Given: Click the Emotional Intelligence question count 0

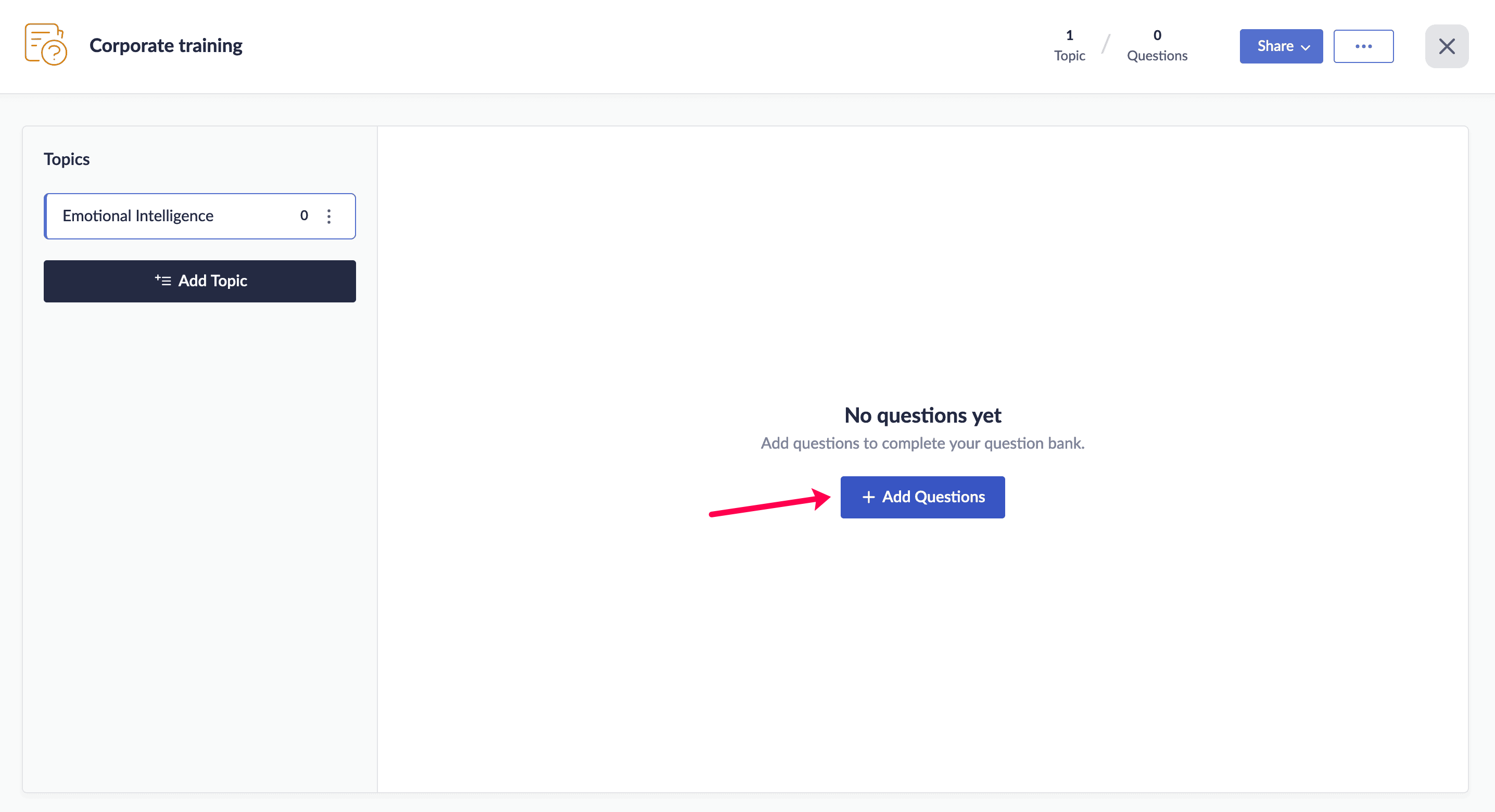Looking at the screenshot, I should [303, 216].
